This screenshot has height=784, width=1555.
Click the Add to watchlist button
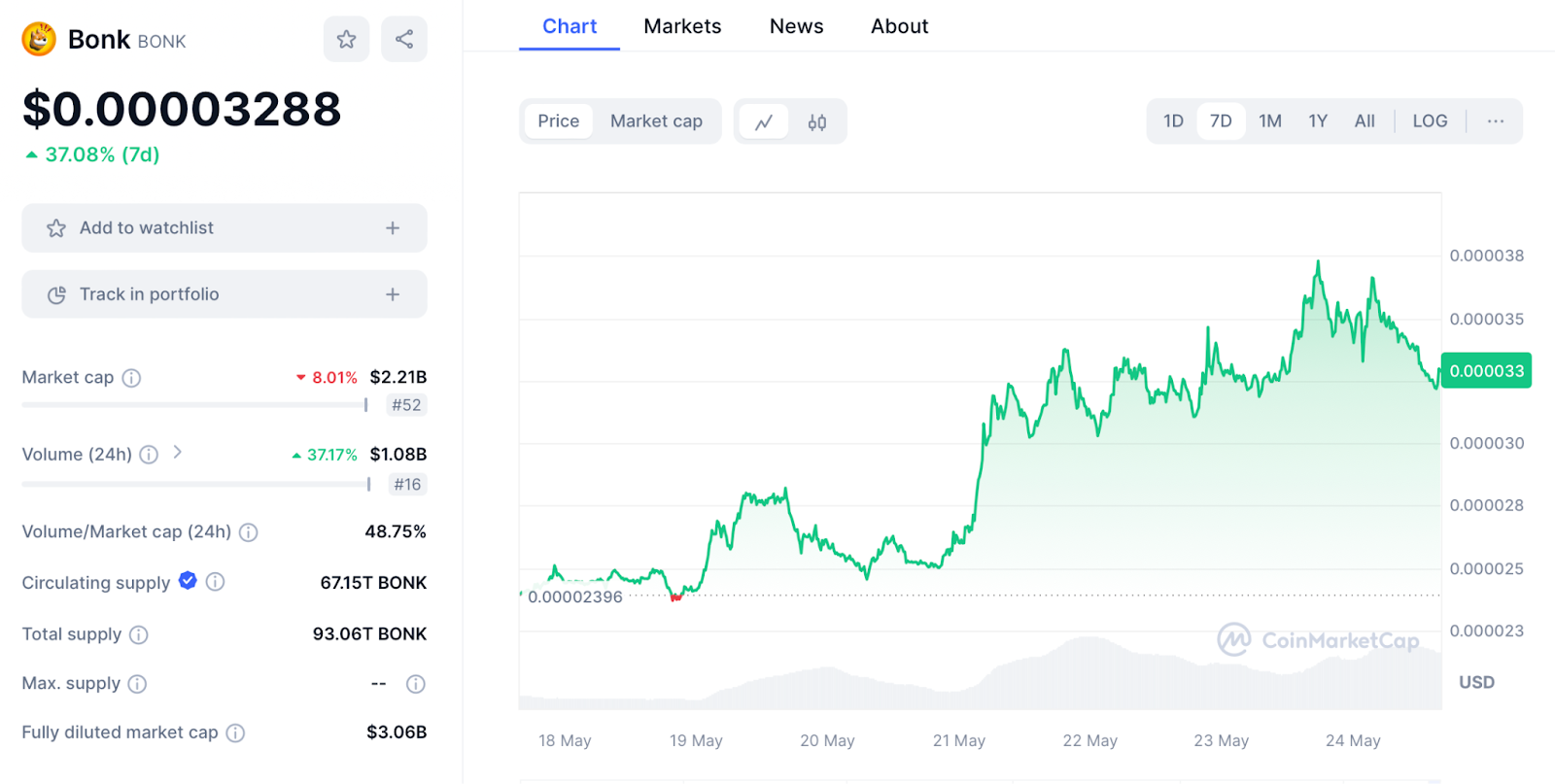point(225,228)
